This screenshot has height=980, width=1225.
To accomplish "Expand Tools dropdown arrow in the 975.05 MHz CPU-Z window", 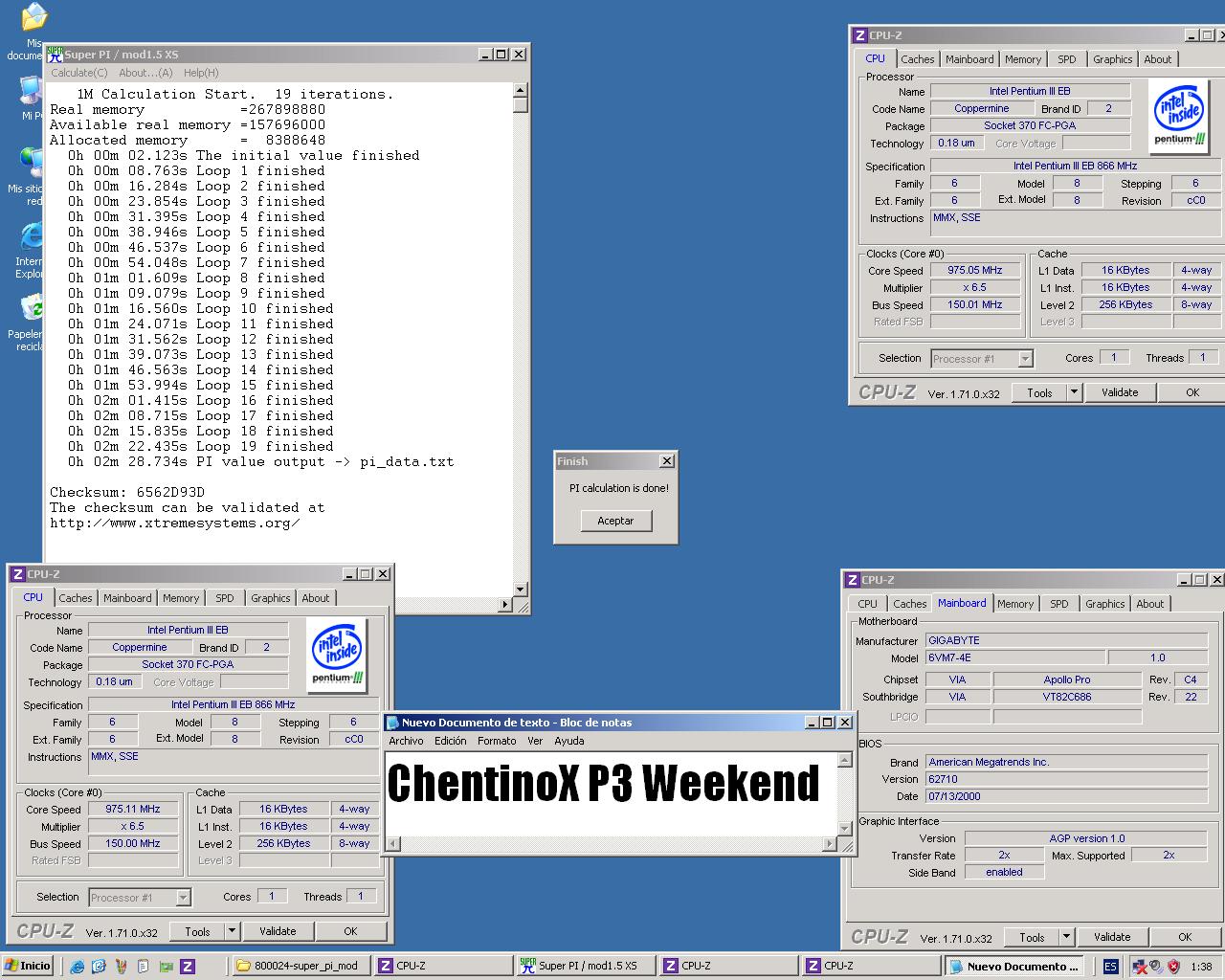I will [1074, 392].
